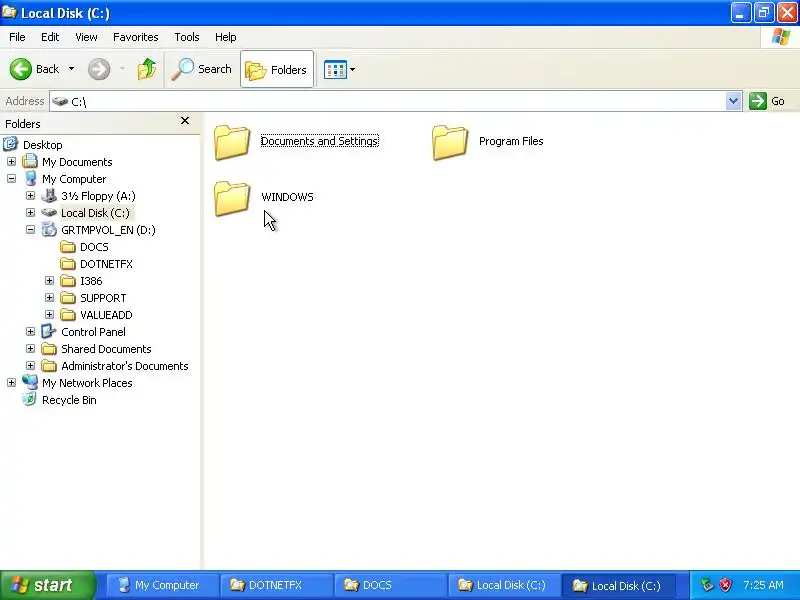Click the floppy drive icon in tree
800x600 pixels.
[x=49, y=195]
